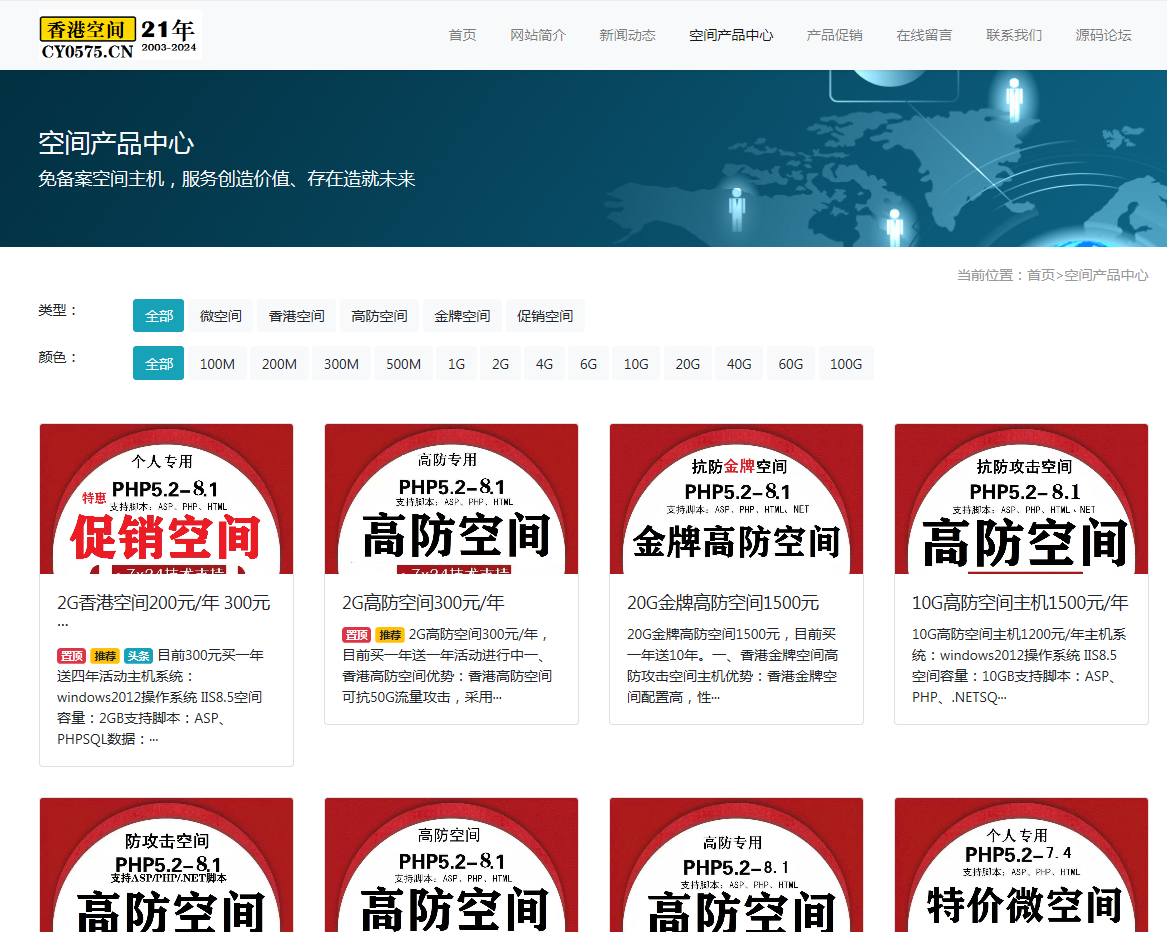
Task: Click banner heading 空间产品中心
Action: tap(116, 143)
